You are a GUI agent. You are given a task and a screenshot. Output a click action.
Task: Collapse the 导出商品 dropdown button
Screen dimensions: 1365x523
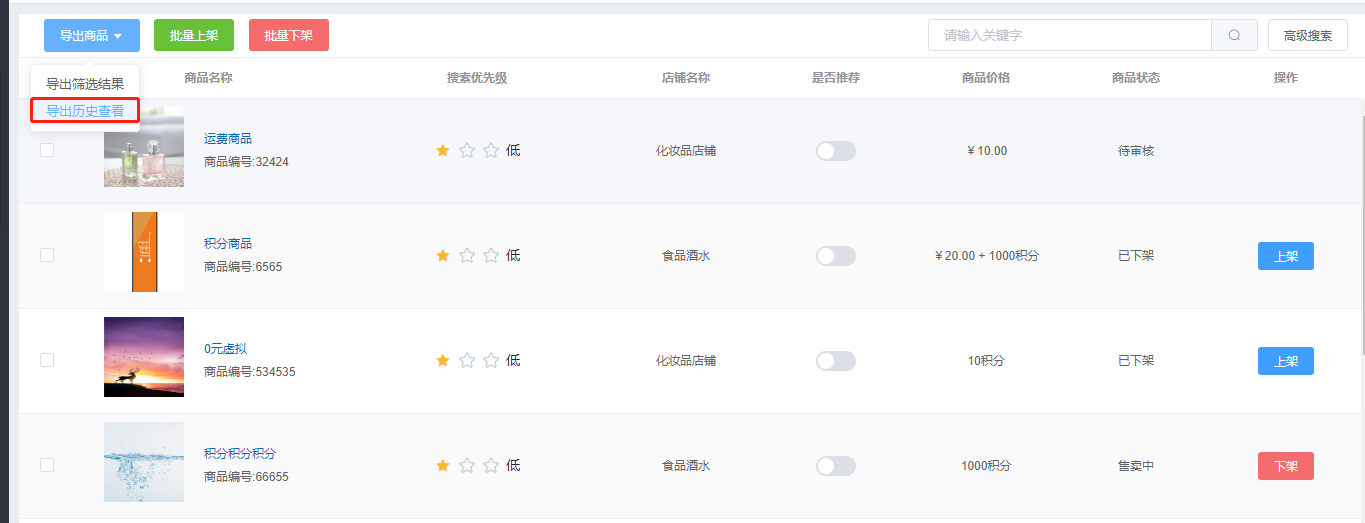pos(92,35)
